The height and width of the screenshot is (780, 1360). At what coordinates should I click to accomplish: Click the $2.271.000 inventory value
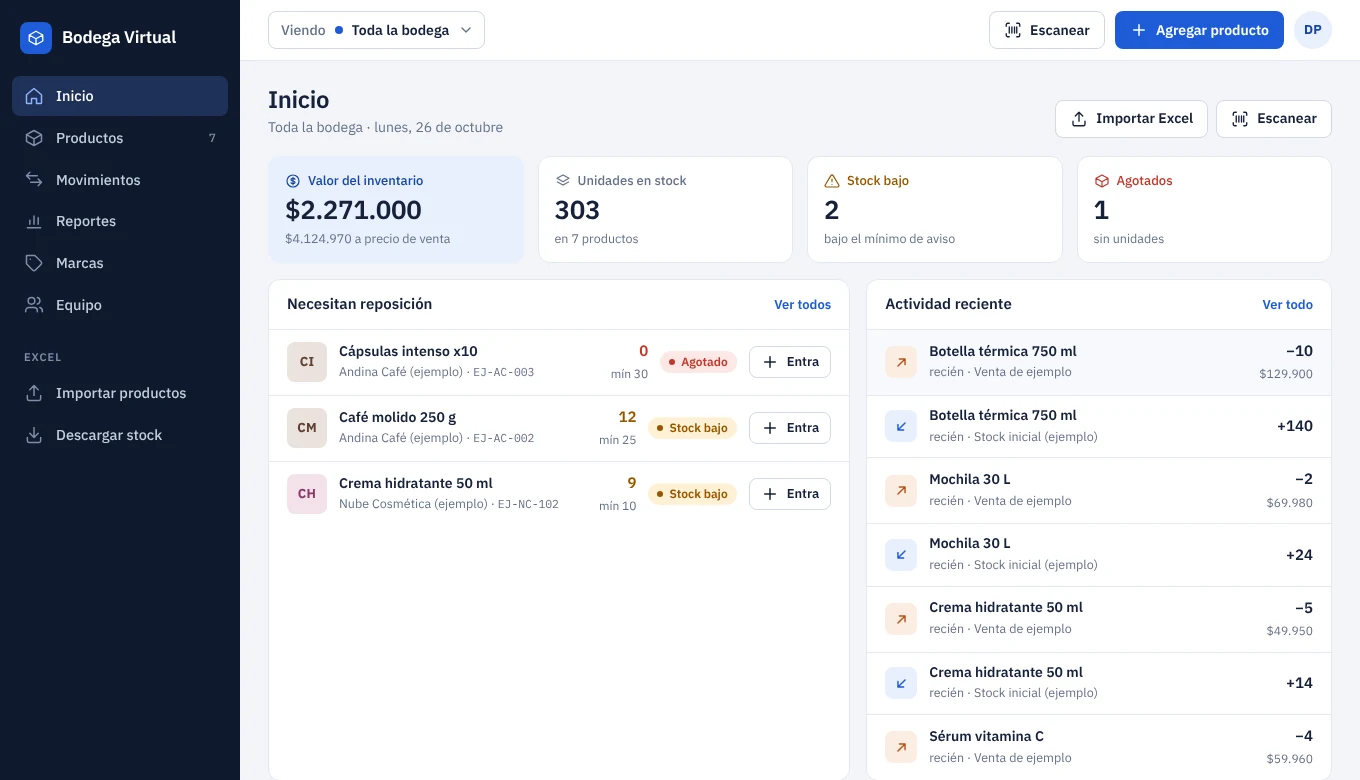(x=353, y=210)
